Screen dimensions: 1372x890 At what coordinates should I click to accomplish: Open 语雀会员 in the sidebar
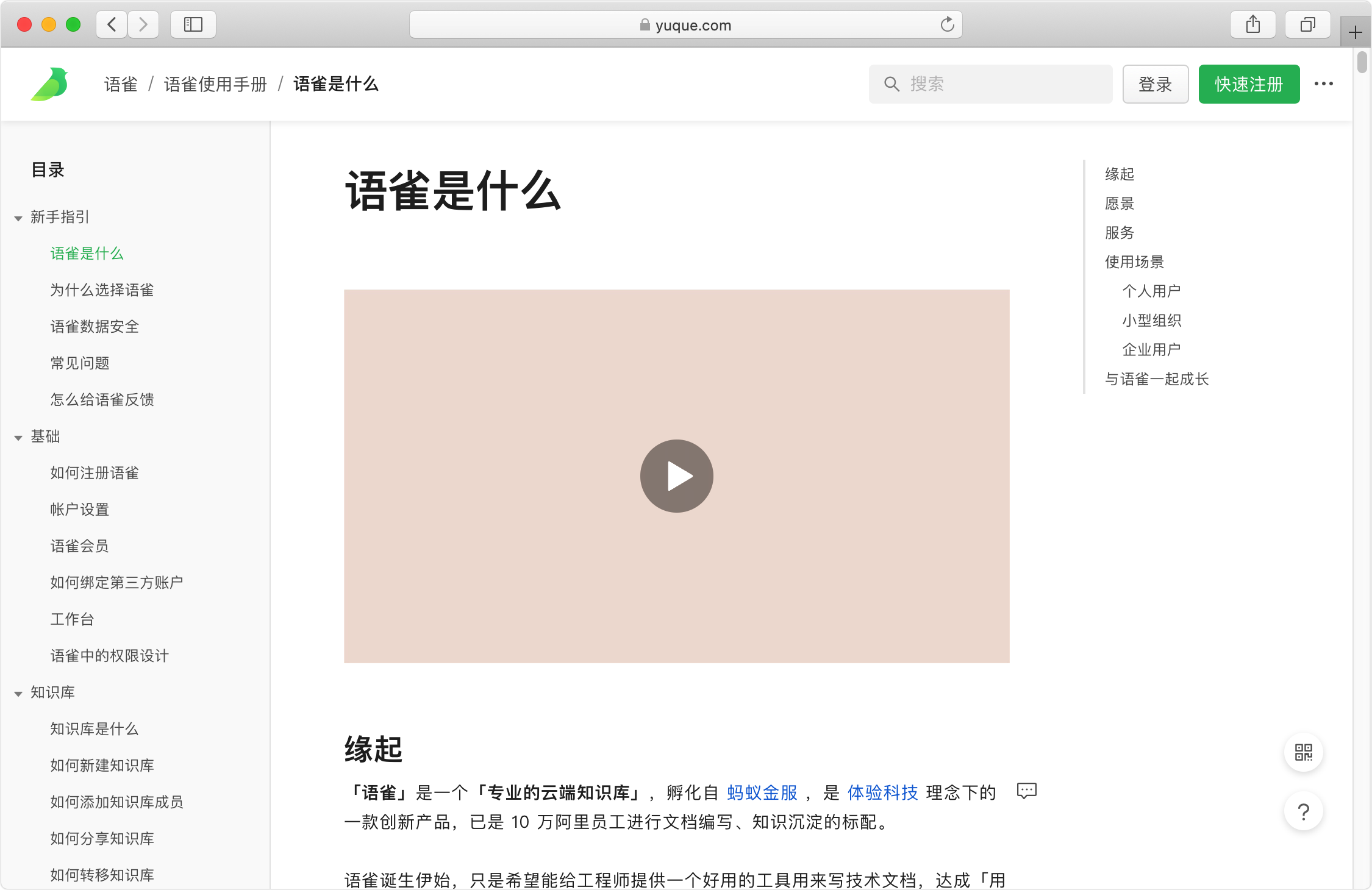click(x=80, y=546)
